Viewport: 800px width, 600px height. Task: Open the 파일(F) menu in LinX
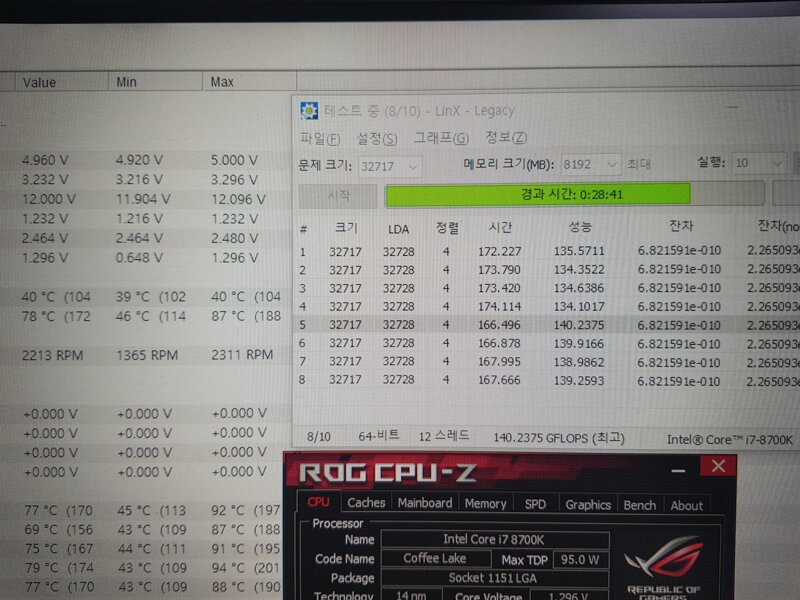(320, 138)
